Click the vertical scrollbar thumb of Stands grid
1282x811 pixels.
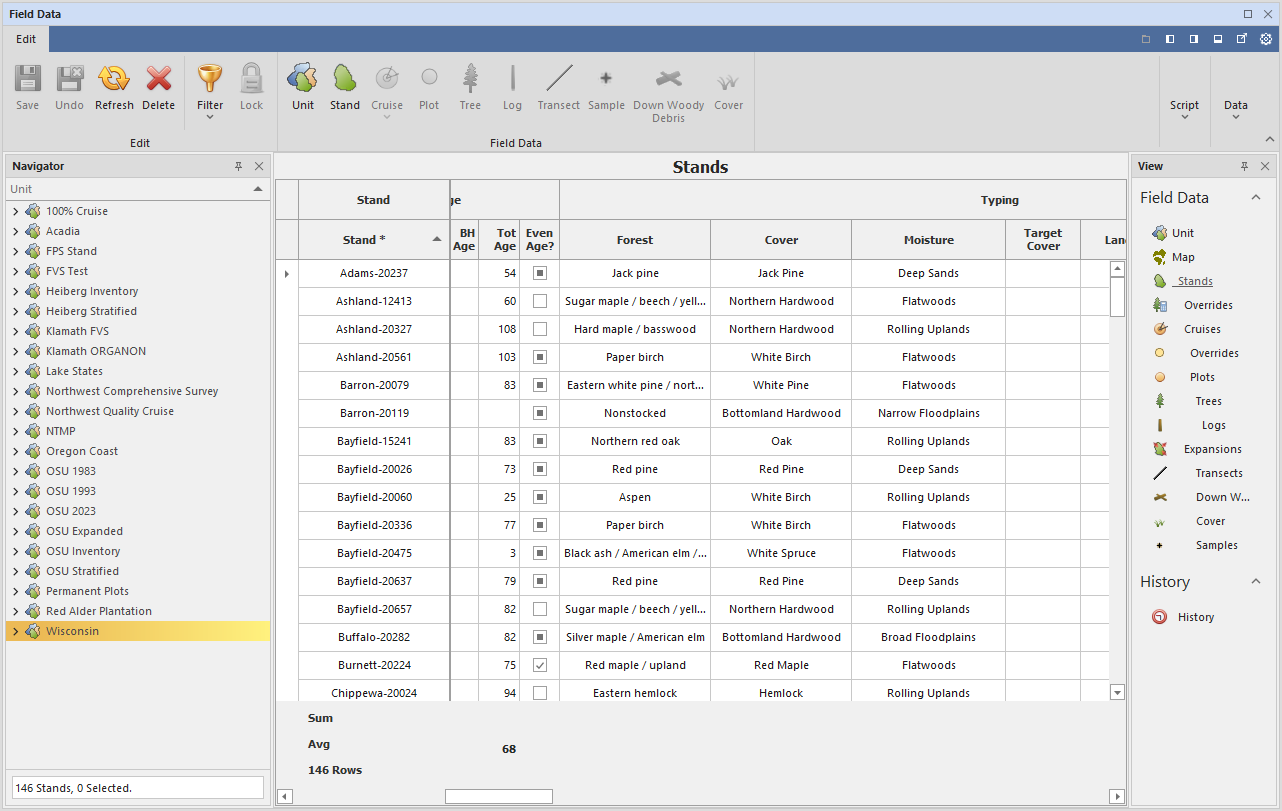click(x=1118, y=296)
